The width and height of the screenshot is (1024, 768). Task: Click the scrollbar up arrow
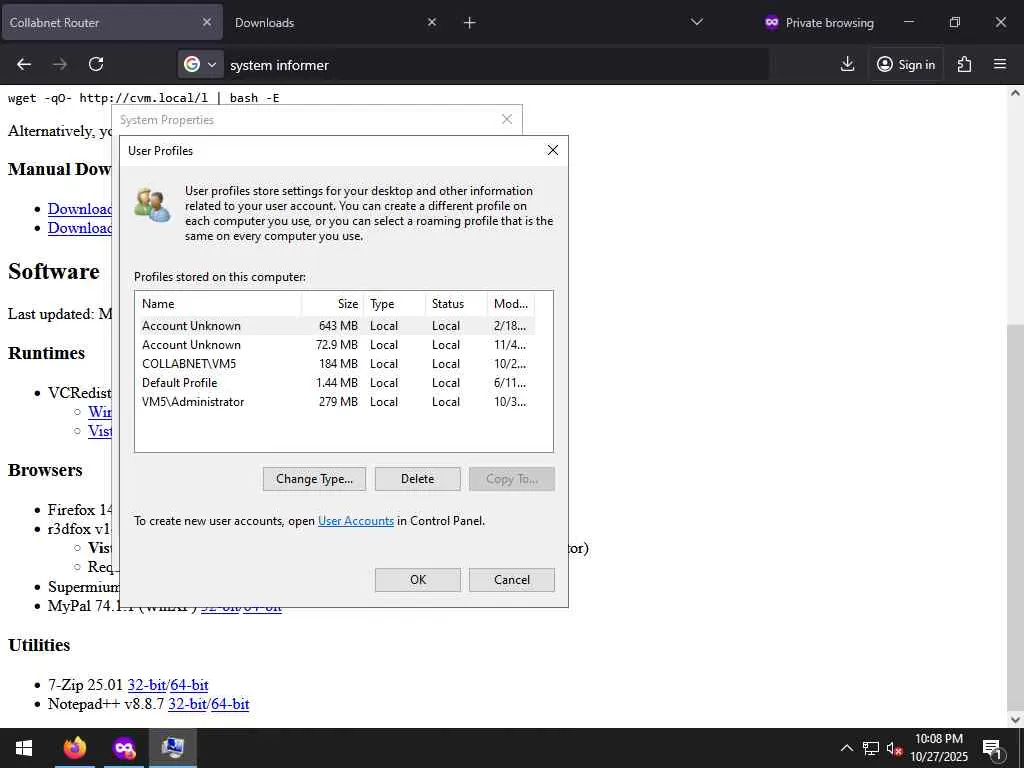point(1015,93)
